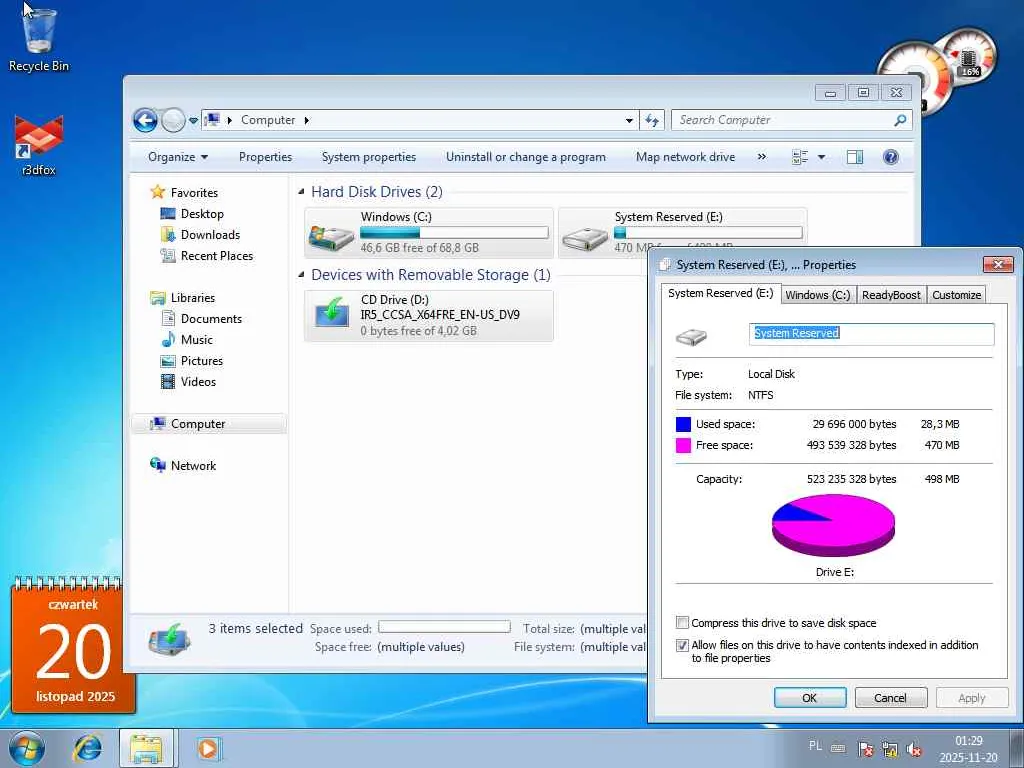Open the r3dfox desktop shortcut

[x=39, y=145]
